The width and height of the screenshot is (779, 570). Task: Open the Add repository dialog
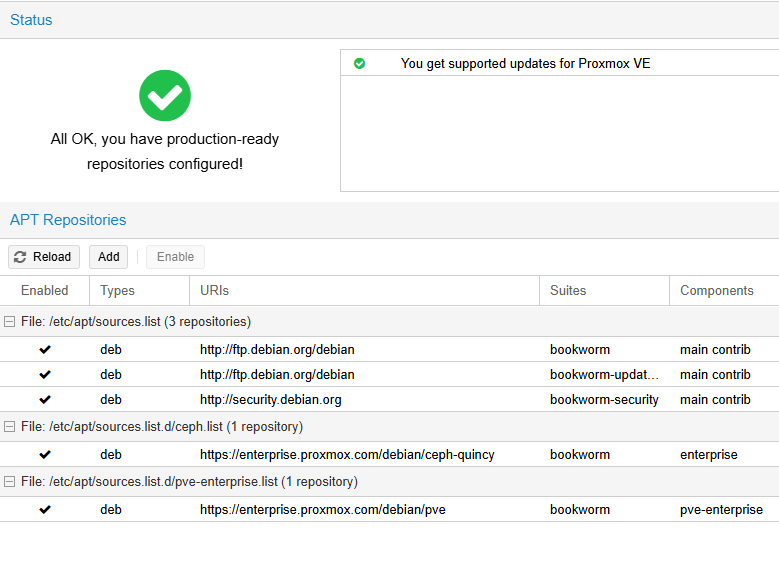pyautogui.click(x=108, y=257)
